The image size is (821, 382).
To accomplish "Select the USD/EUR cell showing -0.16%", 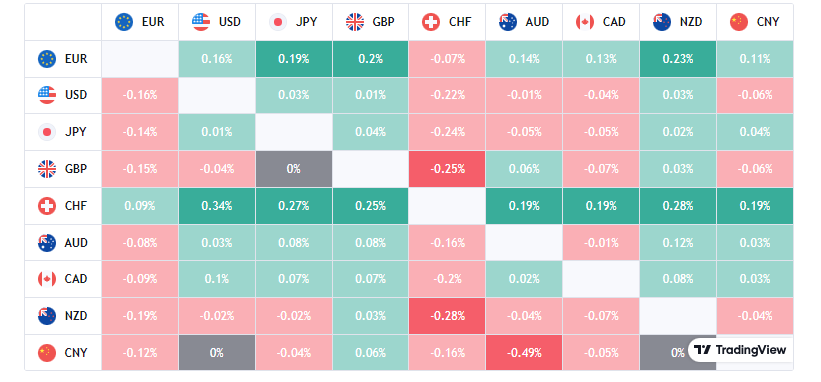I will point(140,95).
